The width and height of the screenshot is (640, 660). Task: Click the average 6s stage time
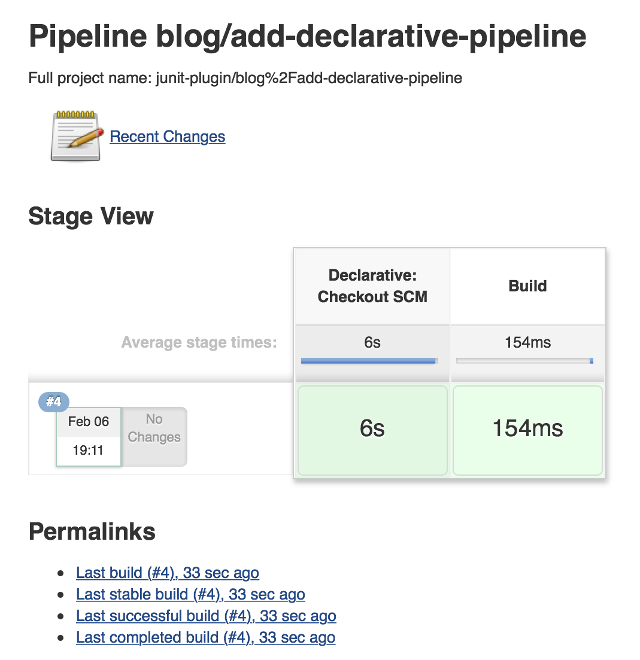[x=372, y=342]
